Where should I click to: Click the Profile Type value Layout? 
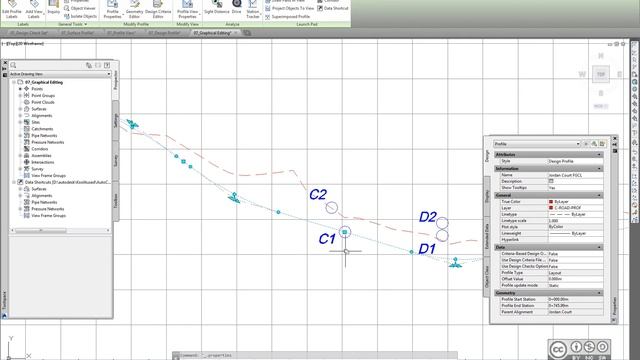click(x=575, y=273)
